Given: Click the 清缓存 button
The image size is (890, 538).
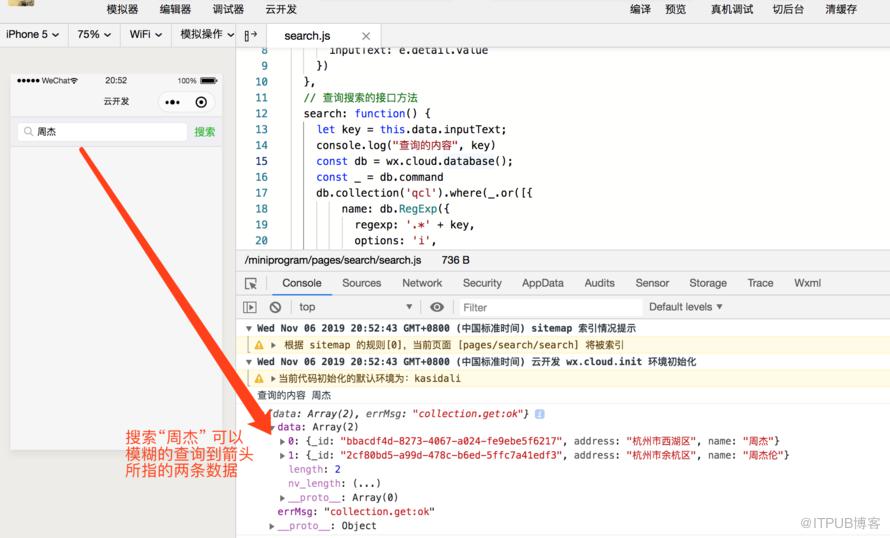Looking at the screenshot, I should [841, 9].
